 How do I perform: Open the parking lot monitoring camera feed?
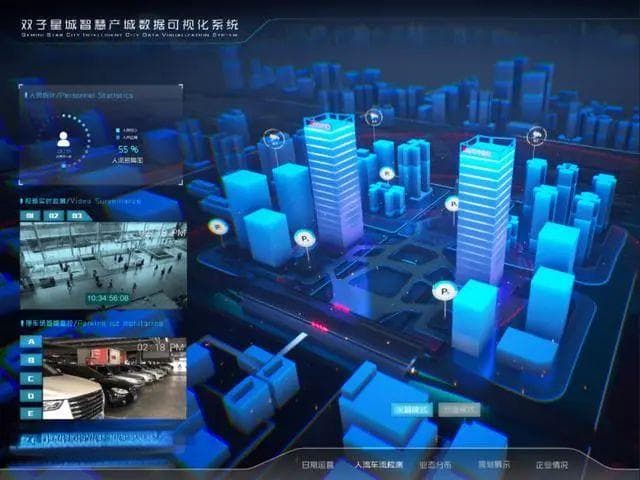point(115,378)
